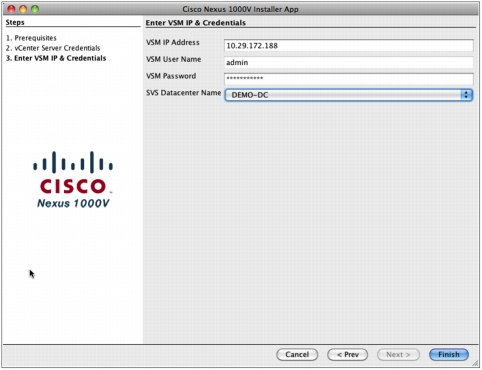
Task: Open the SVS Datacenter Name dropdown
Action: (349, 95)
